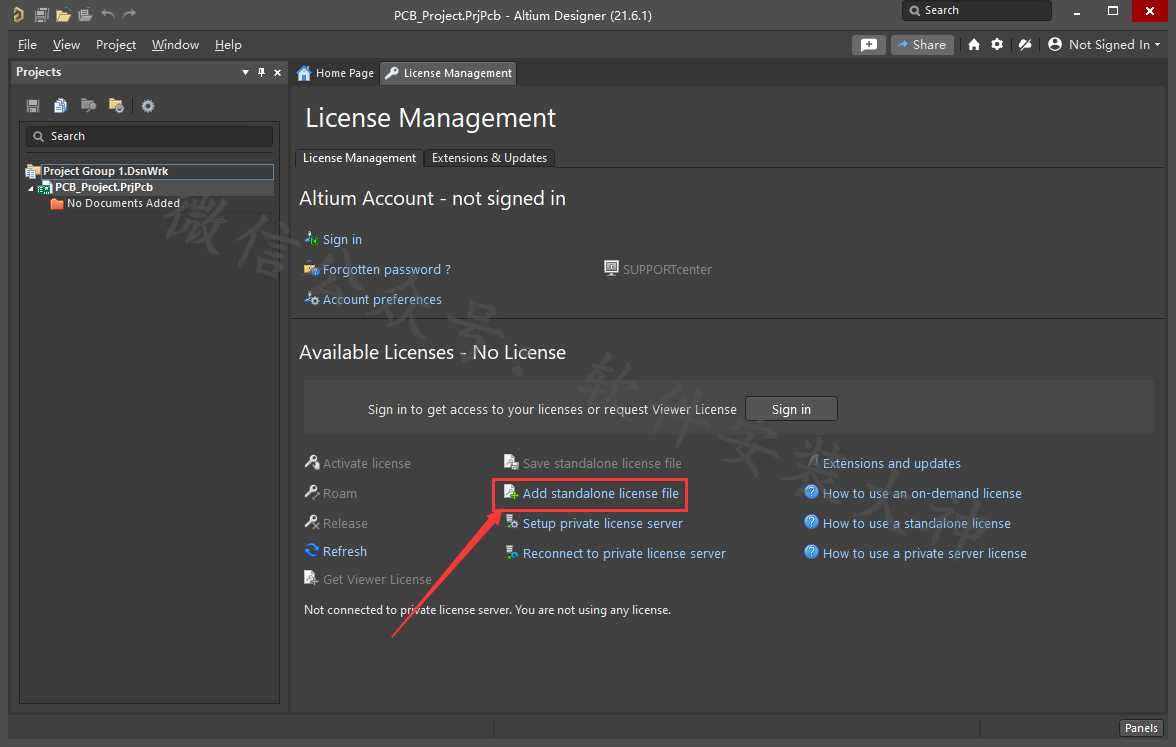
Task: Click the Share button
Action: tap(922, 45)
